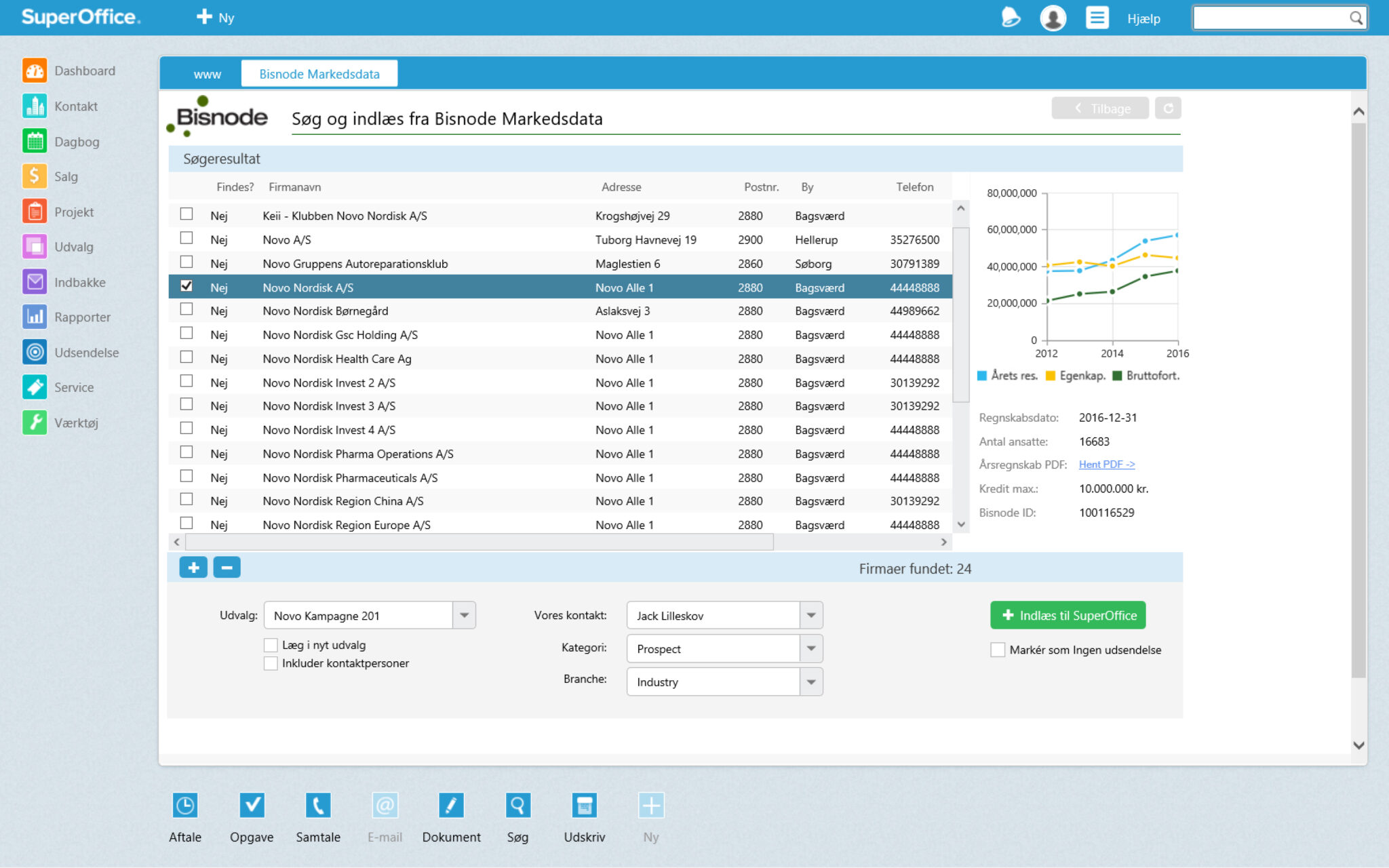Create a new Aftale appointment
Screen dimensions: 1389x868
[185, 806]
